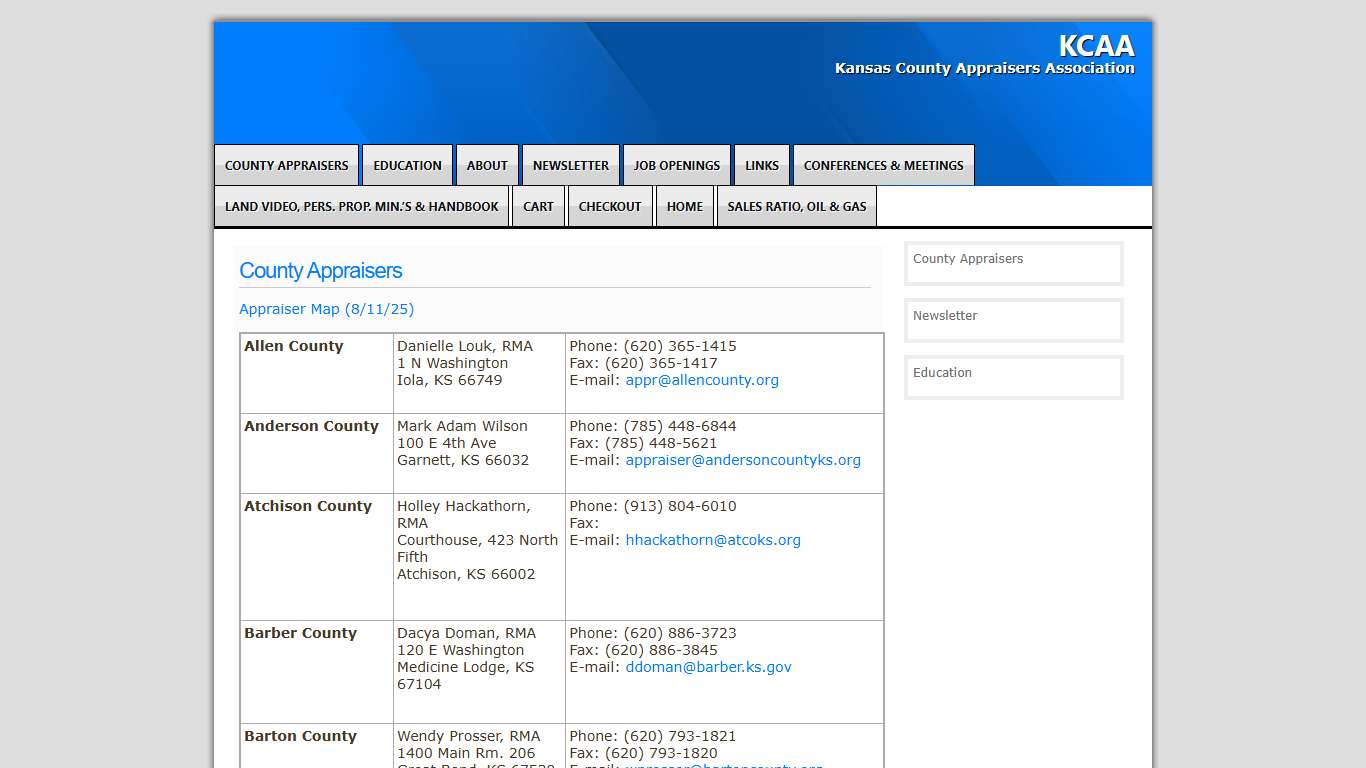Image resolution: width=1366 pixels, height=768 pixels.
Task: Open the County Appraisers menu tab
Action: click(286, 166)
